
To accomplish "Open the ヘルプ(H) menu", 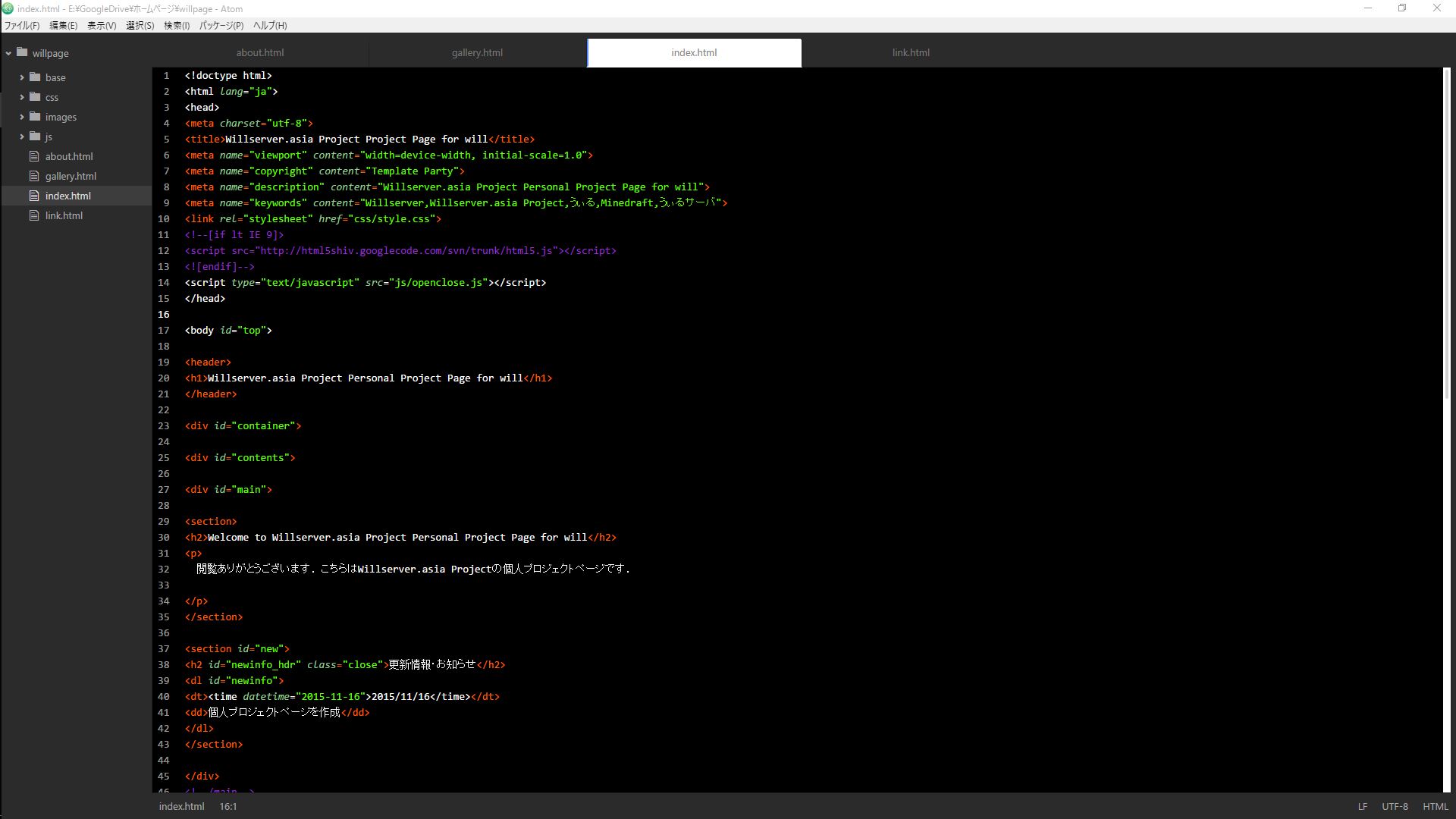I will (x=270, y=26).
